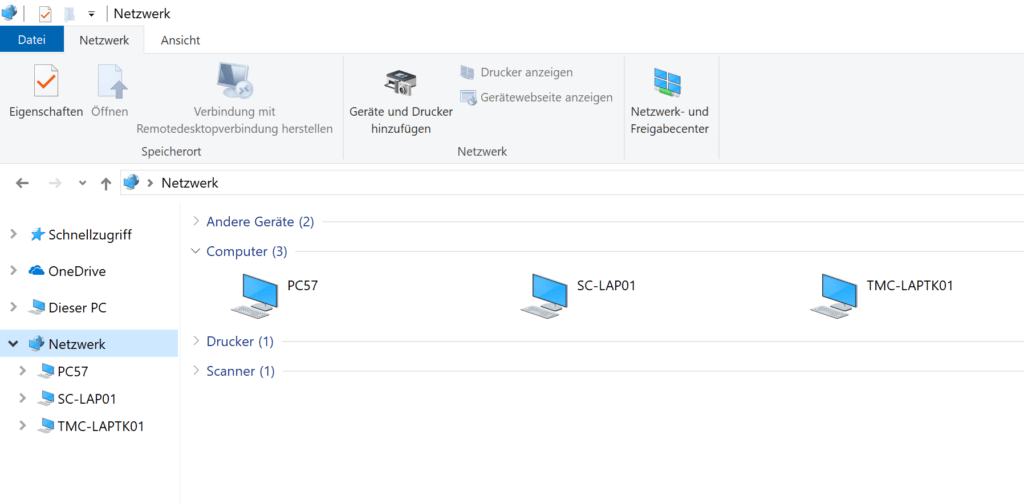Open the Datei menu tab
1024x504 pixels.
click(x=32, y=40)
